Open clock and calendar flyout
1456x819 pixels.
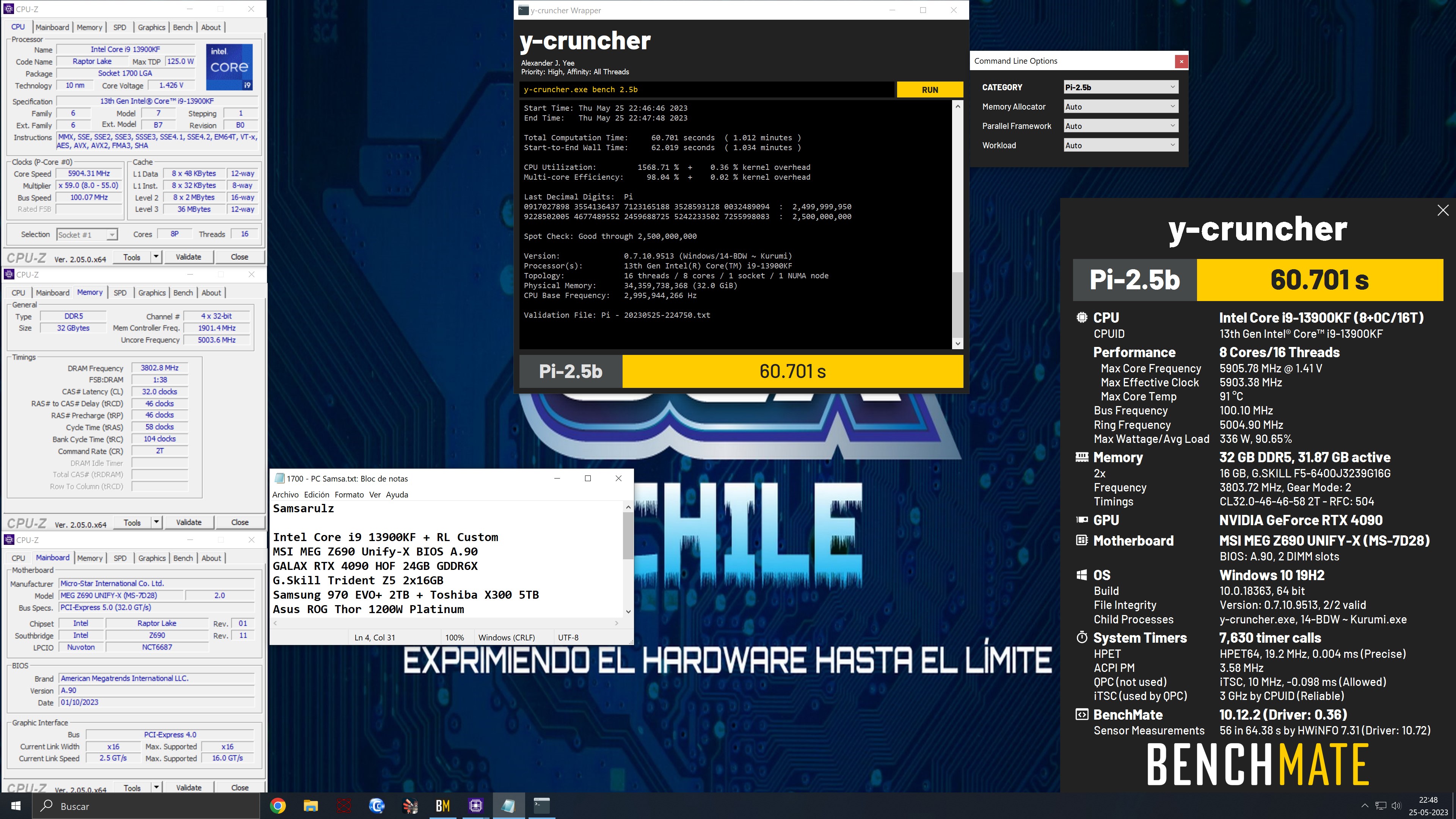[x=1428, y=805]
